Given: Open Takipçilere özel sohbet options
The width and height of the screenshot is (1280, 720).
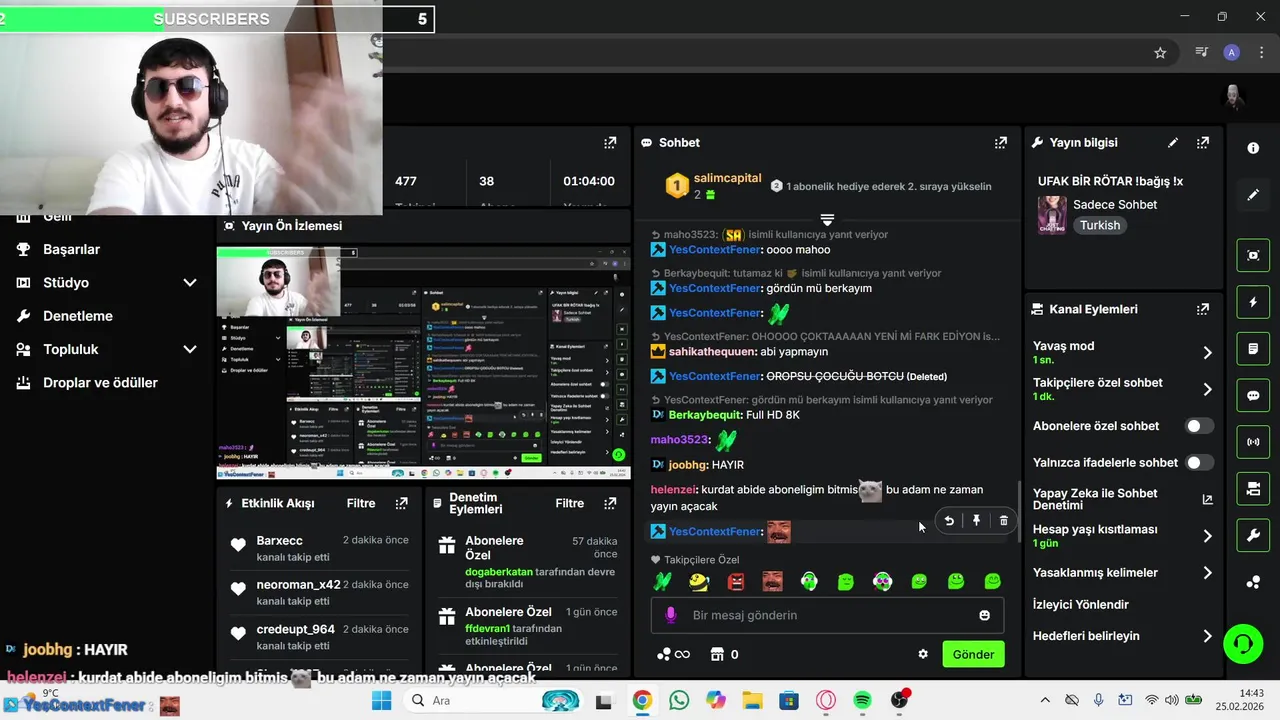Looking at the screenshot, I should (x=1122, y=389).
